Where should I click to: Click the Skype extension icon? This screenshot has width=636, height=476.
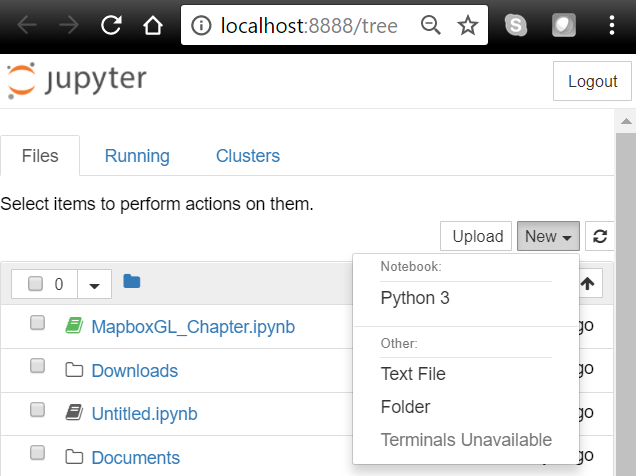point(516,26)
